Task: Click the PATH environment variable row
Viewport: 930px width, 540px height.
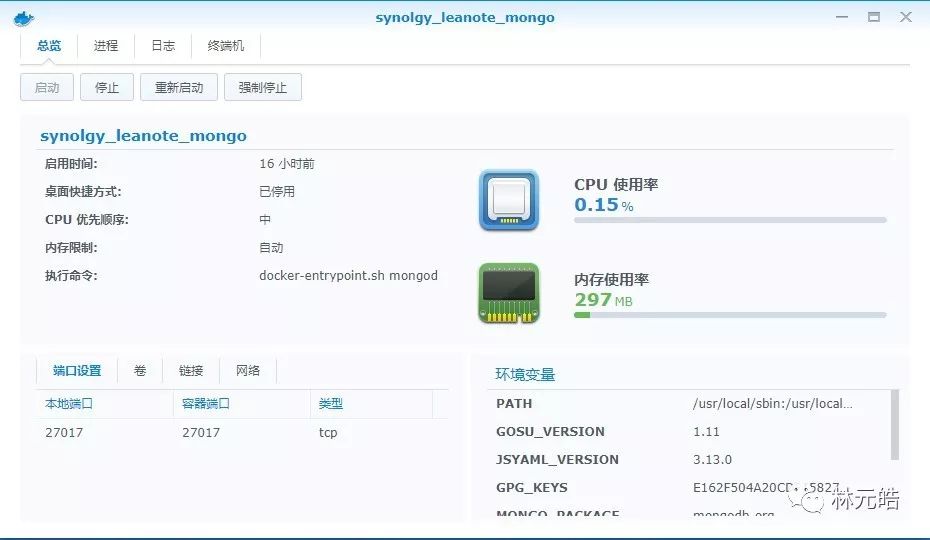Action: point(688,404)
